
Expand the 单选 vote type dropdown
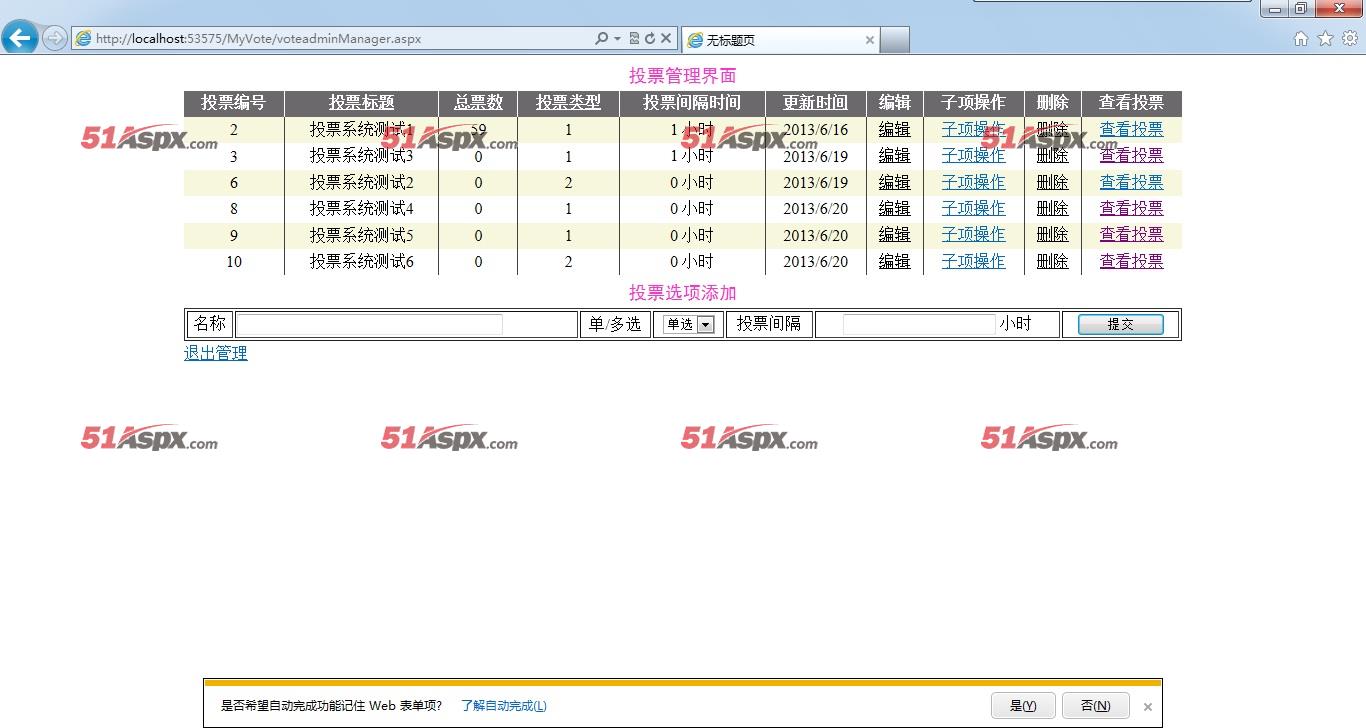[x=705, y=325]
